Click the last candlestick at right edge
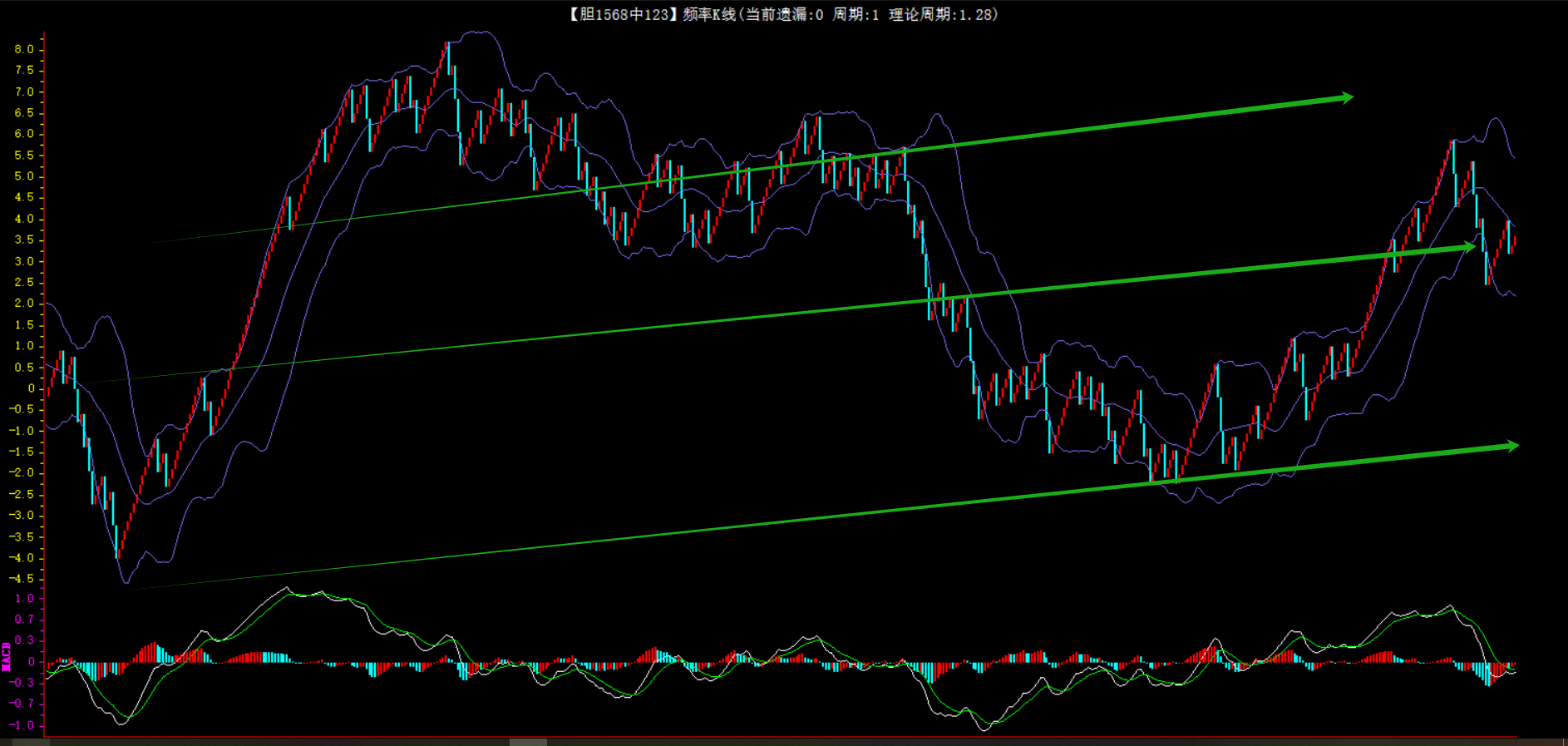1568x746 pixels. 1514,241
